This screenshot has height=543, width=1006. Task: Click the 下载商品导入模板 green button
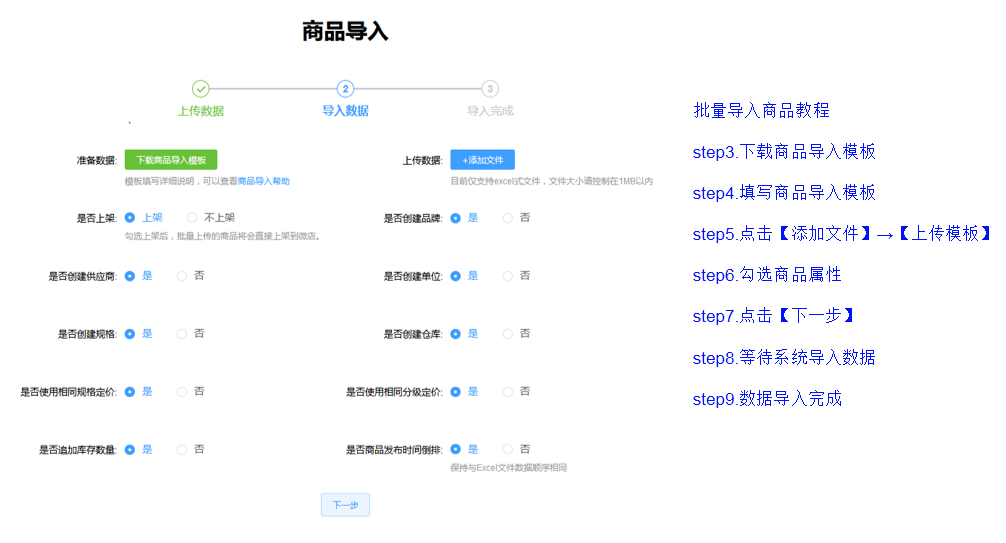(x=171, y=160)
